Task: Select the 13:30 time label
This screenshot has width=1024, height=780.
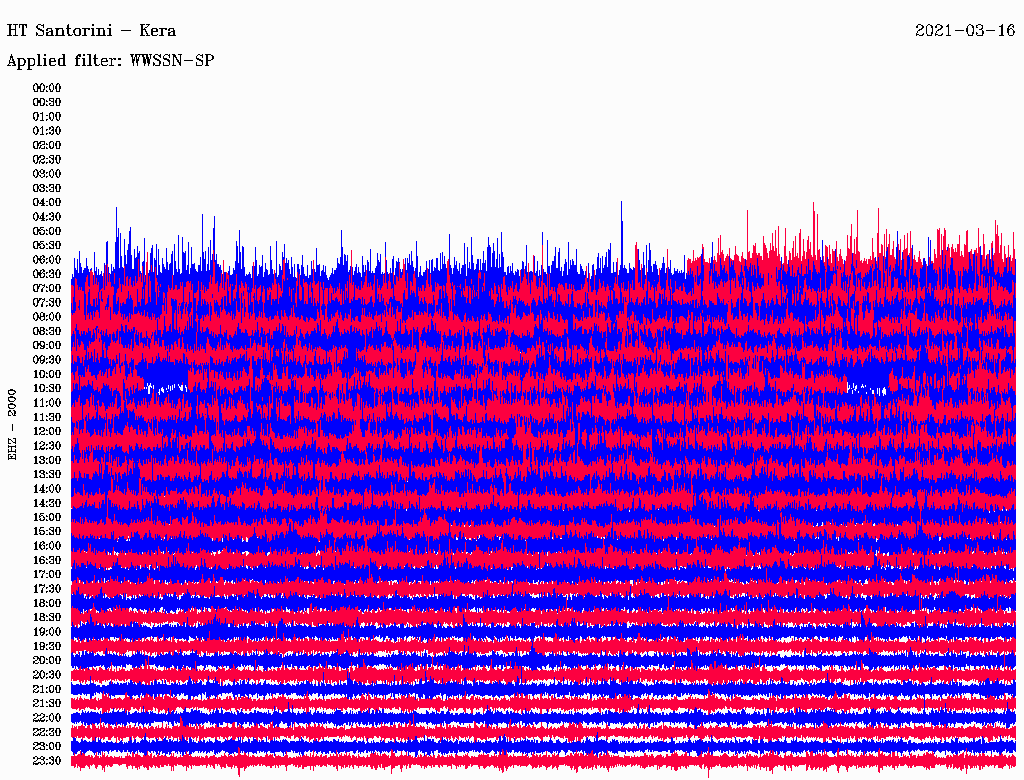Action: 47,474
